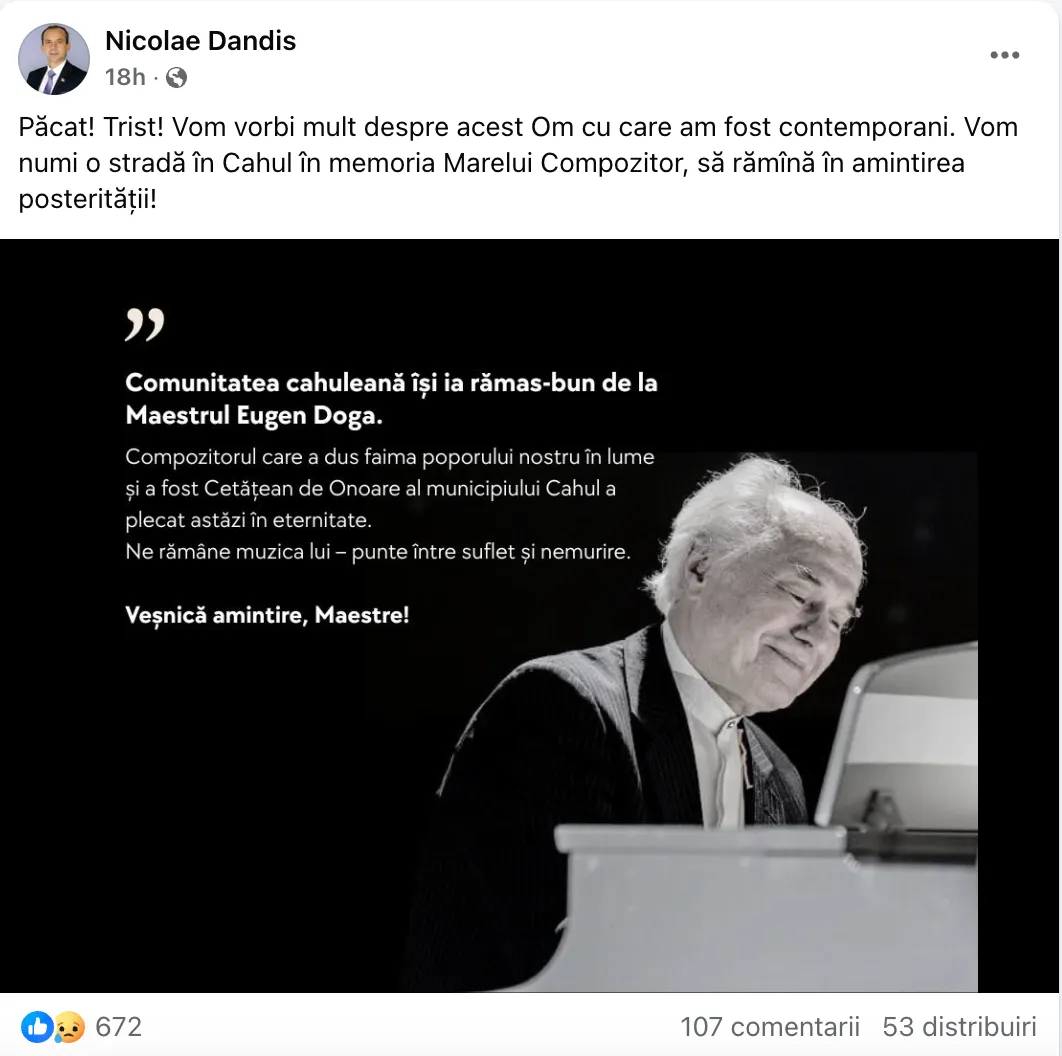Show the 53 distribuiri shares

pos(959,1027)
